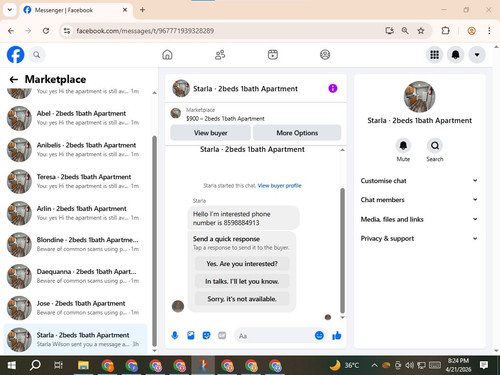Image resolution: width=500 pixels, height=375 pixels.
Task: Open Abel 2beds 1bath Apartment chat
Action: pyautogui.click(x=76, y=118)
